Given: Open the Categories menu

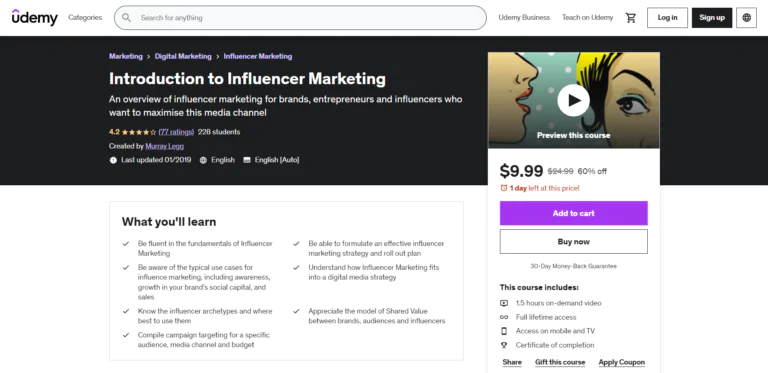Looking at the screenshot, I should (x=85, y=18).
